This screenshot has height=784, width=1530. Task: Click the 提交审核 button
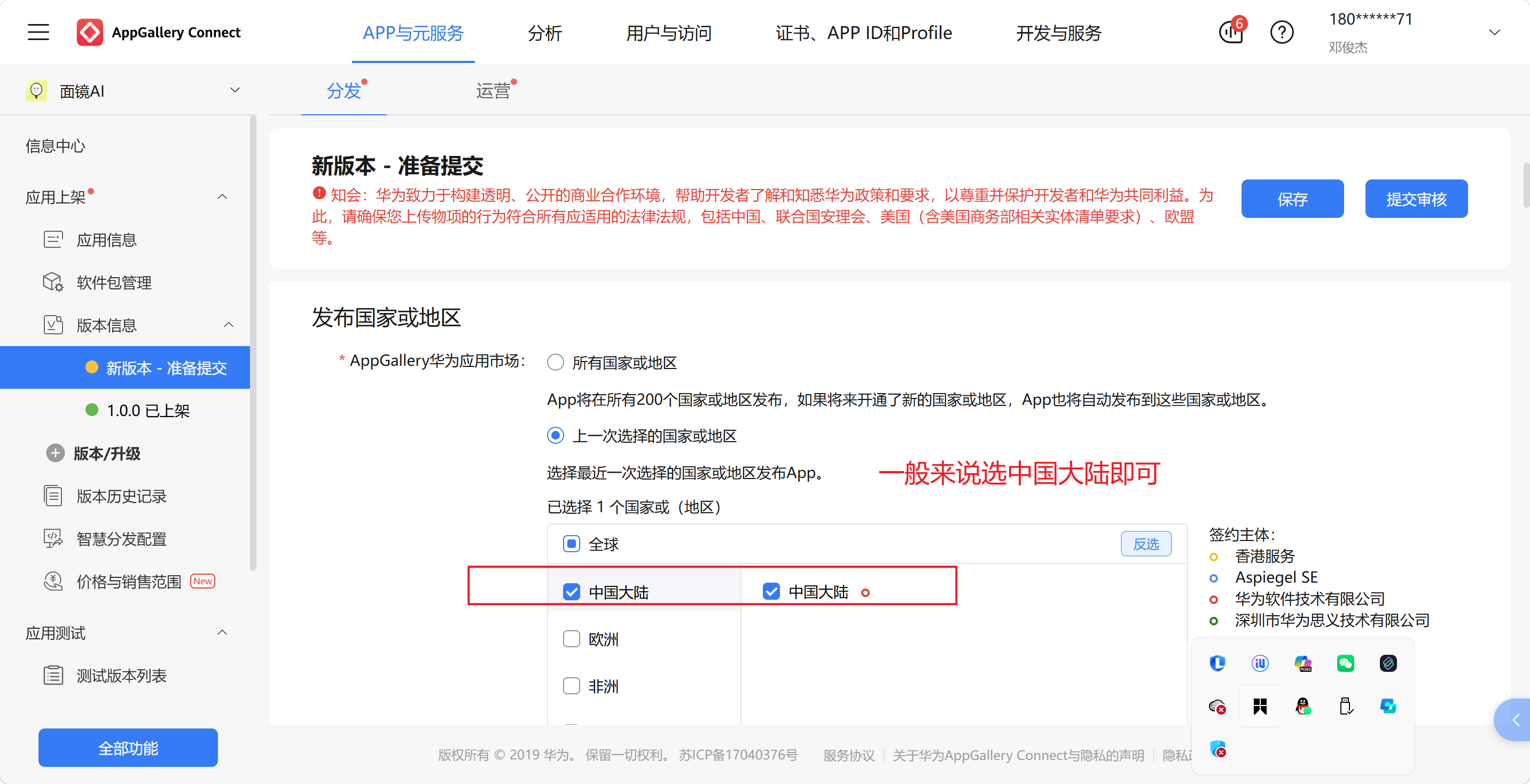1416,199
